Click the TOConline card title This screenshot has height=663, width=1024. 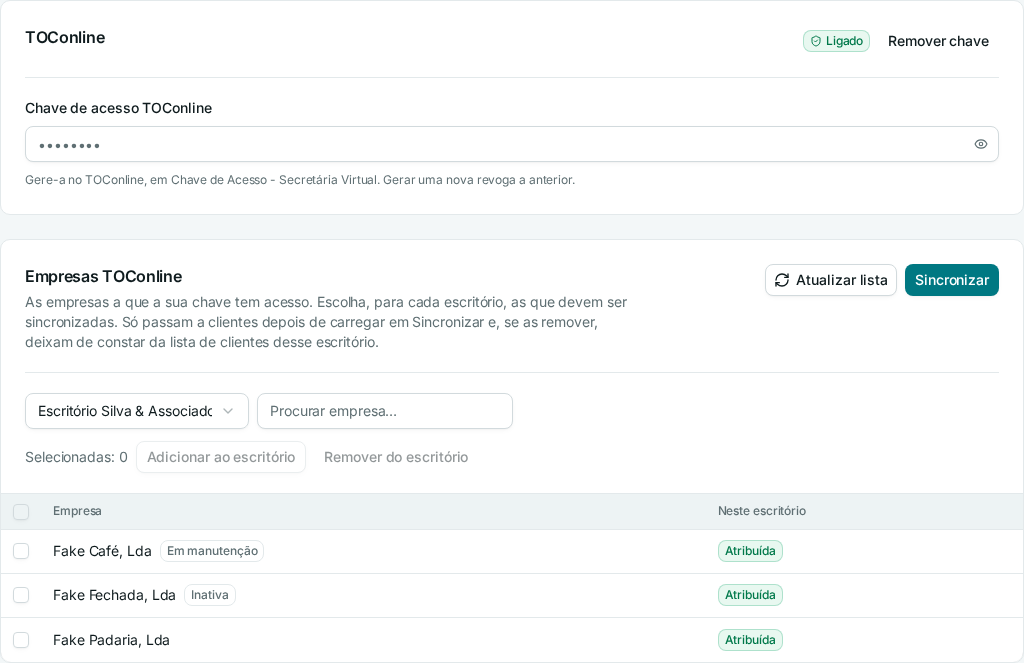65,37
